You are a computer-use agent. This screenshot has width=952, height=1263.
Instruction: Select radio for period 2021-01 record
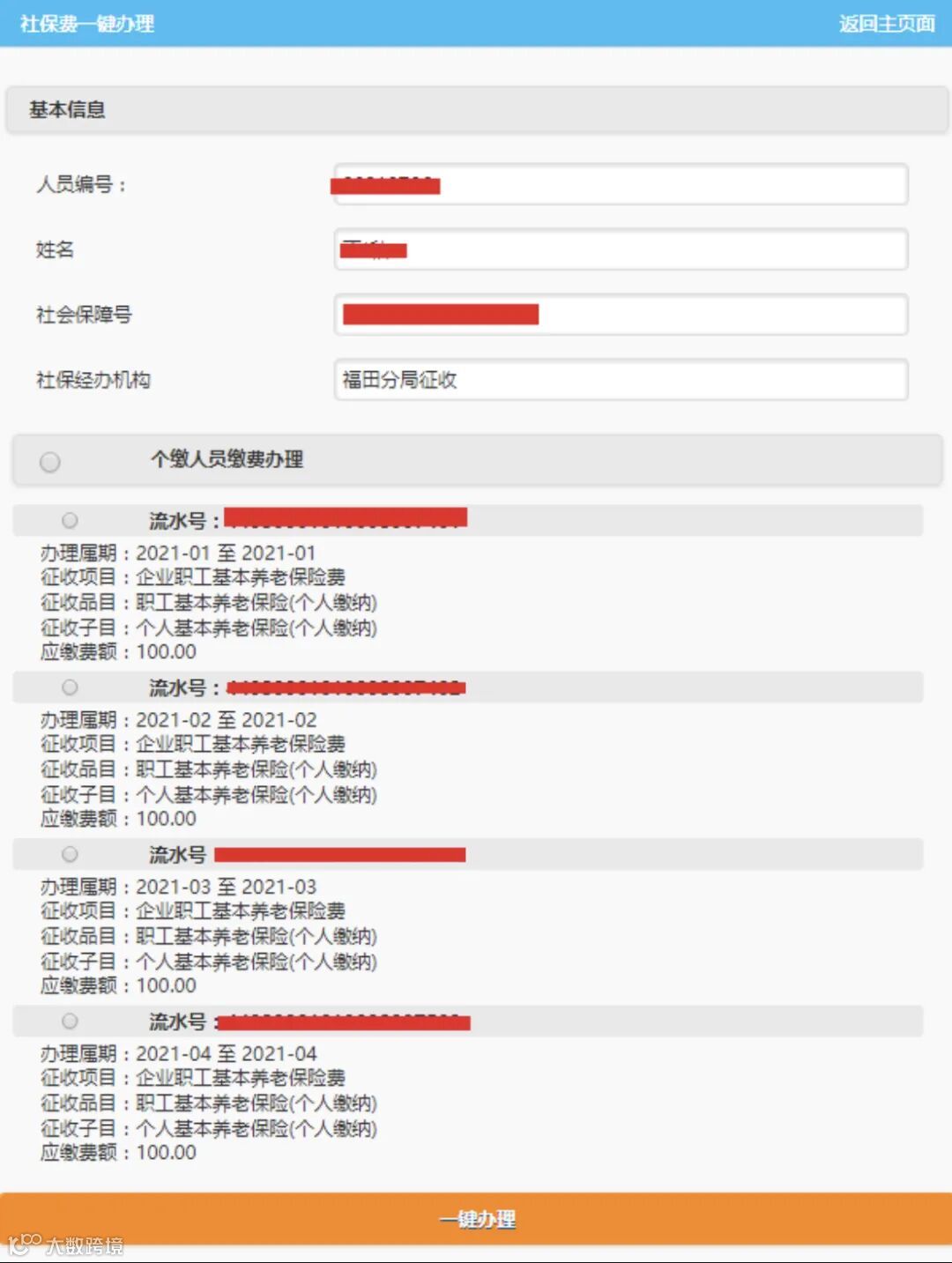pos(70,521)
